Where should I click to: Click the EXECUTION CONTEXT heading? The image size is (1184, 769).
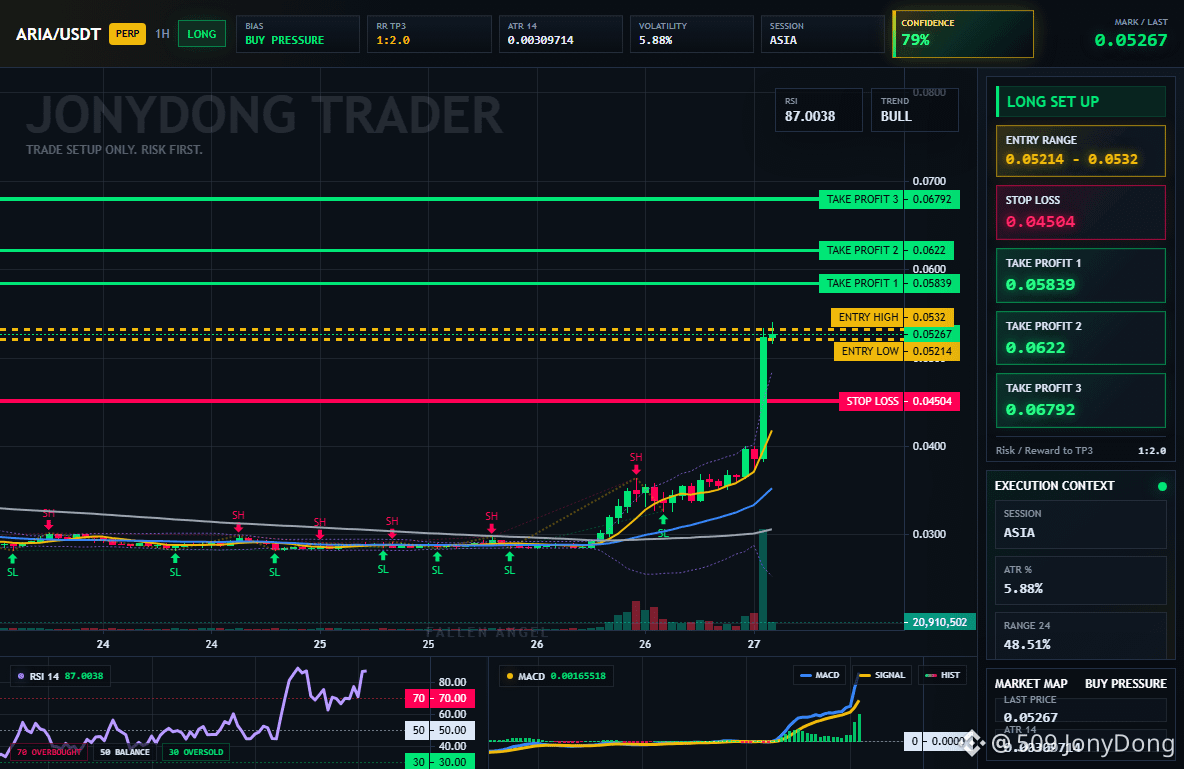point(1054,486)
